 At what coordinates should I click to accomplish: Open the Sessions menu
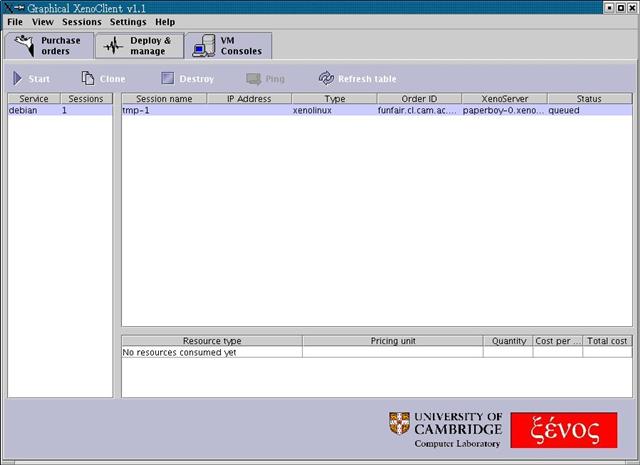pos(82,21)
